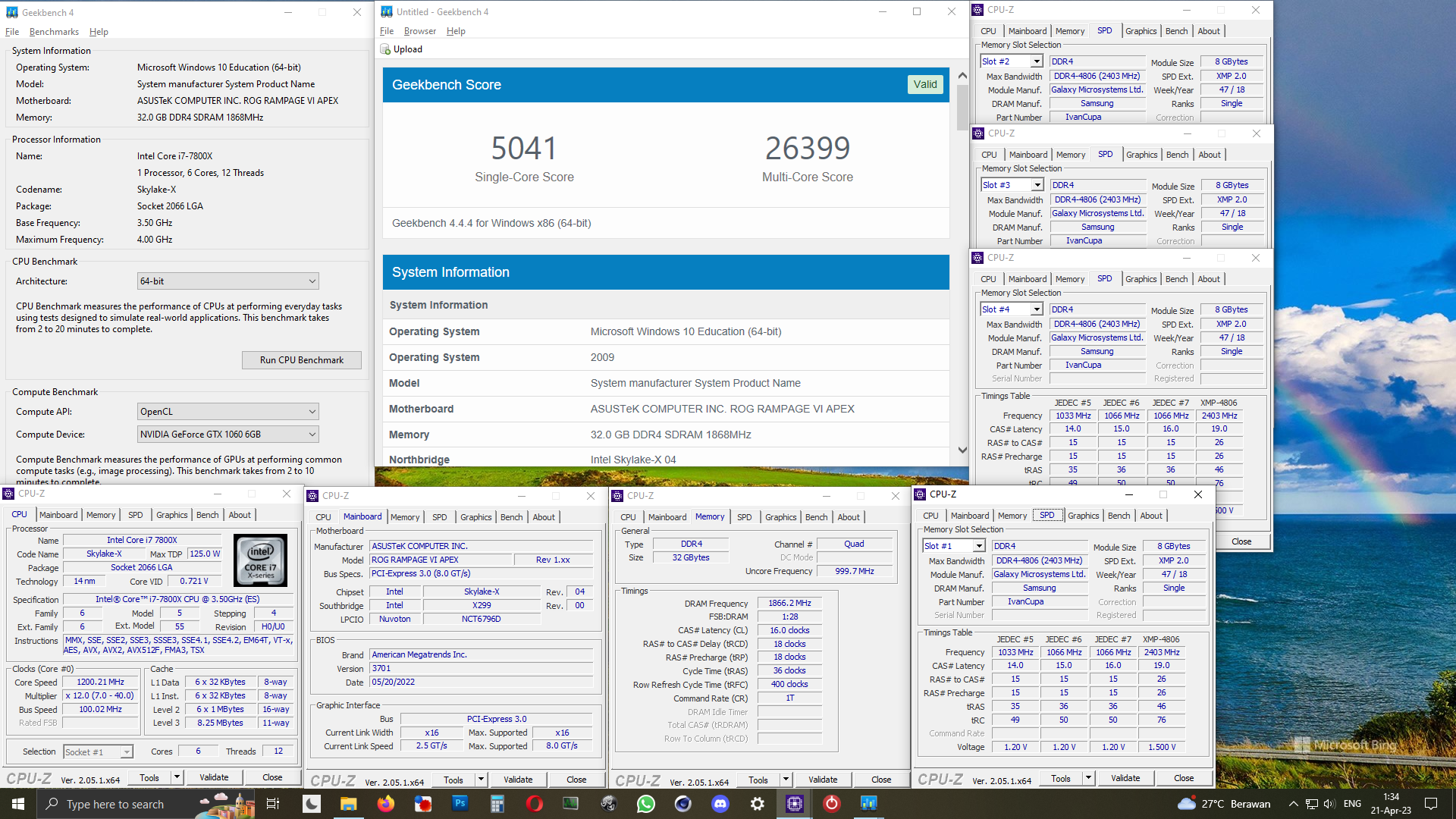Select the Geekbench taskbar icon
This screenshot has width=1456, height=819.
[x=868, y=804]
